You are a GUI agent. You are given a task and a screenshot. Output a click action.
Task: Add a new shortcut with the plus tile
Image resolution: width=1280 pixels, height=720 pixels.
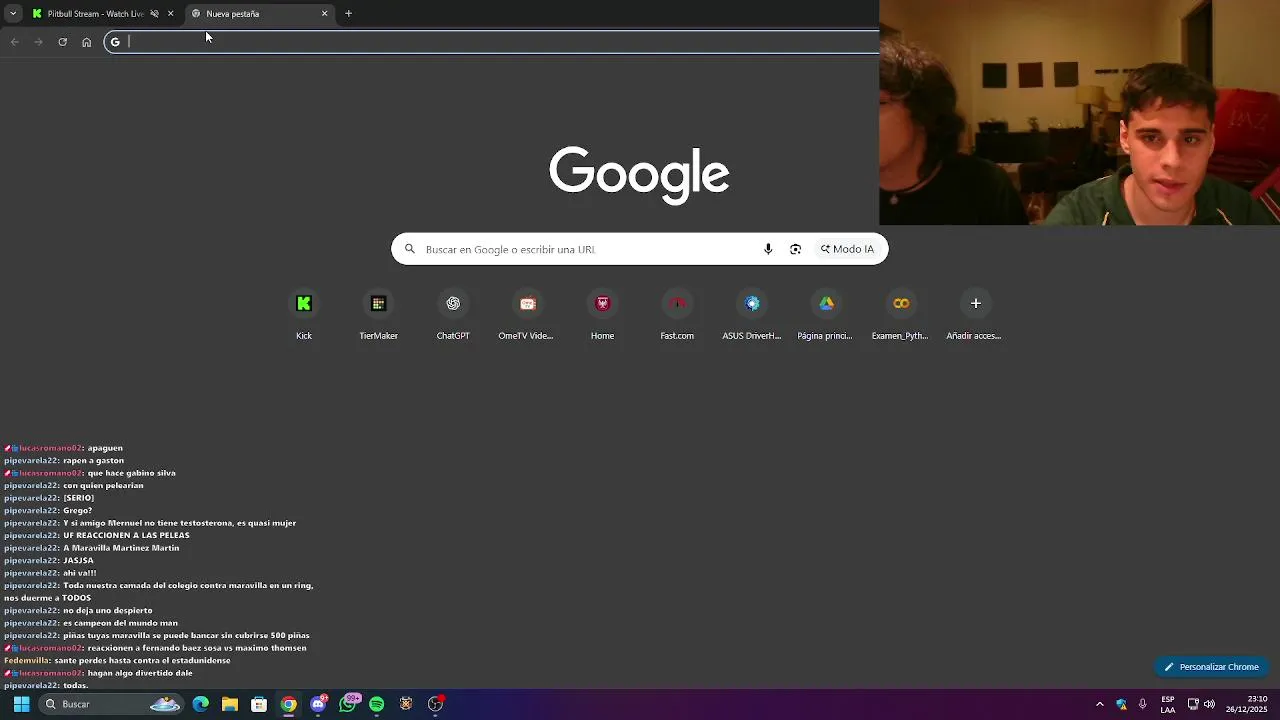[x=975, y=315]
